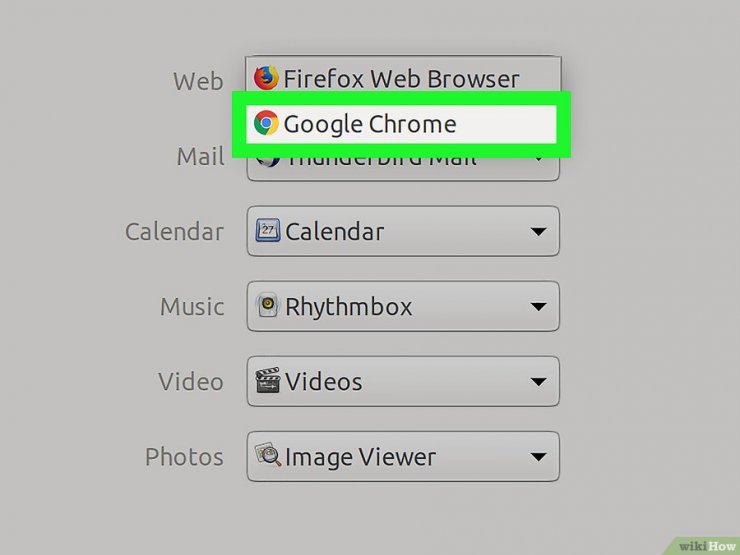Click the Web label
The image size is (740, 555).
tap(198, 81)
